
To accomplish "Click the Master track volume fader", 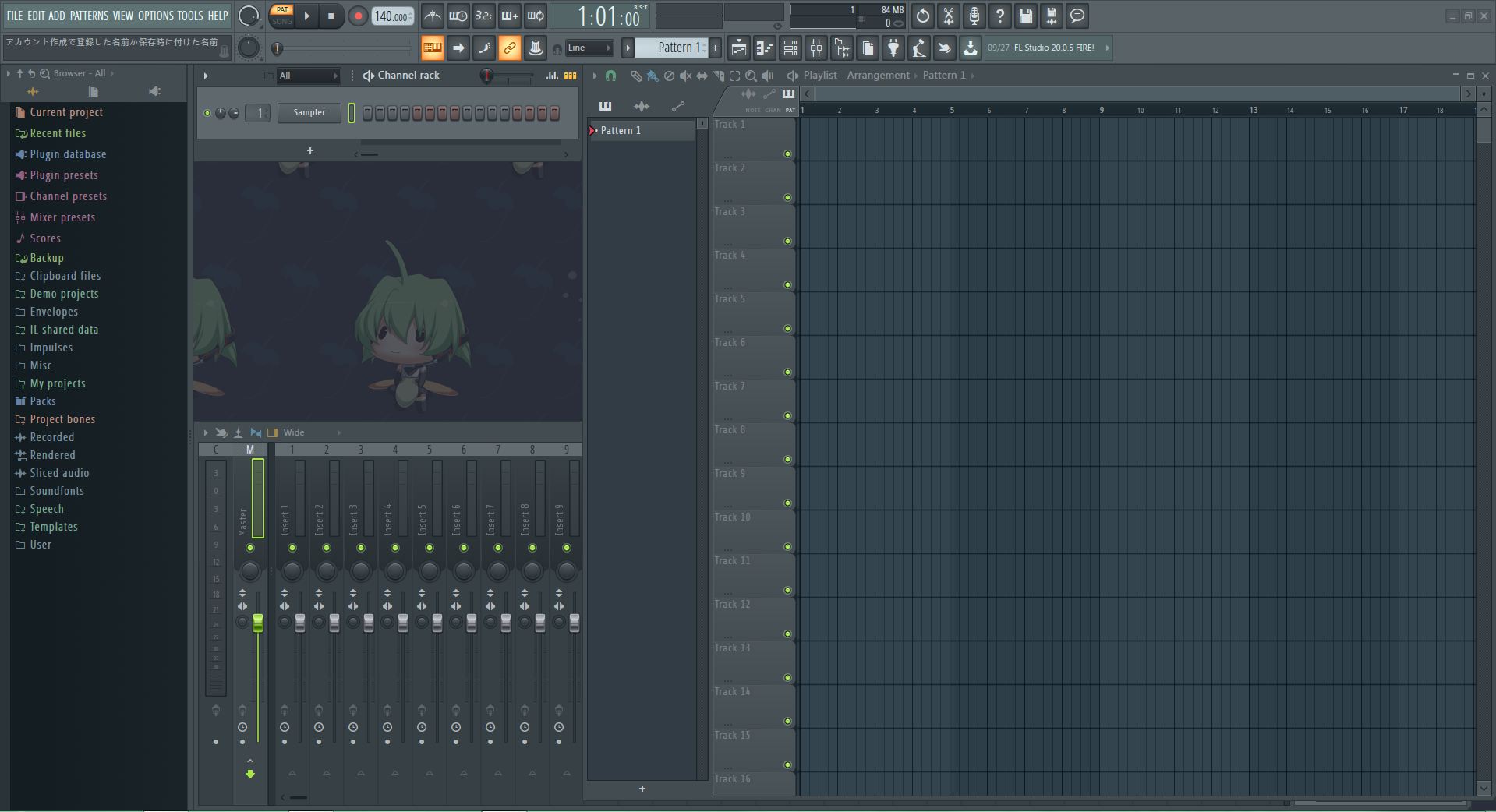I will coord(258,622).
